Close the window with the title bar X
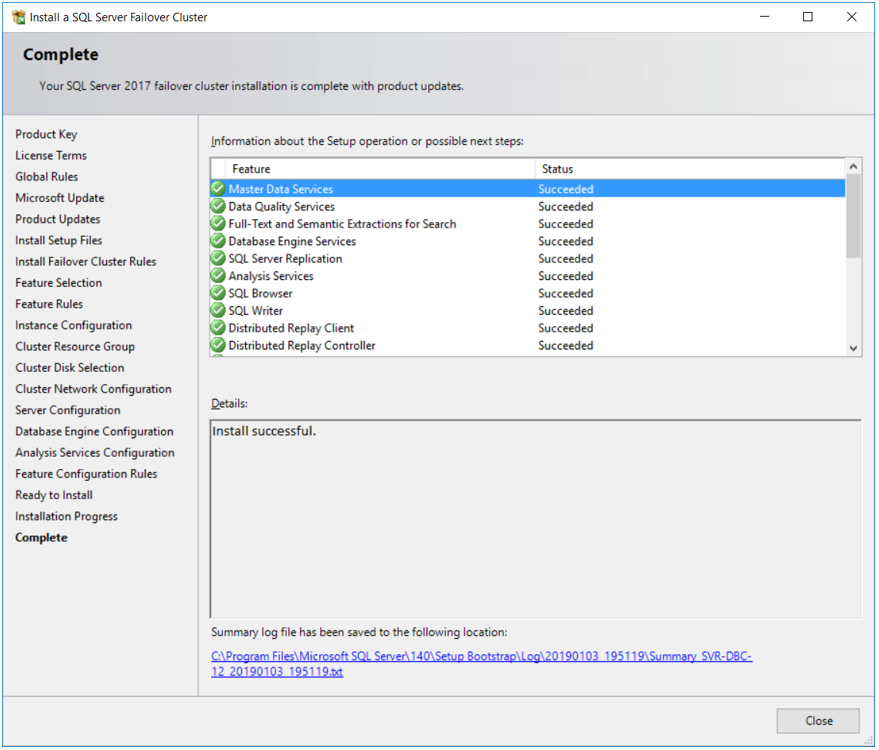879x750 pixels. coord(852,17)
